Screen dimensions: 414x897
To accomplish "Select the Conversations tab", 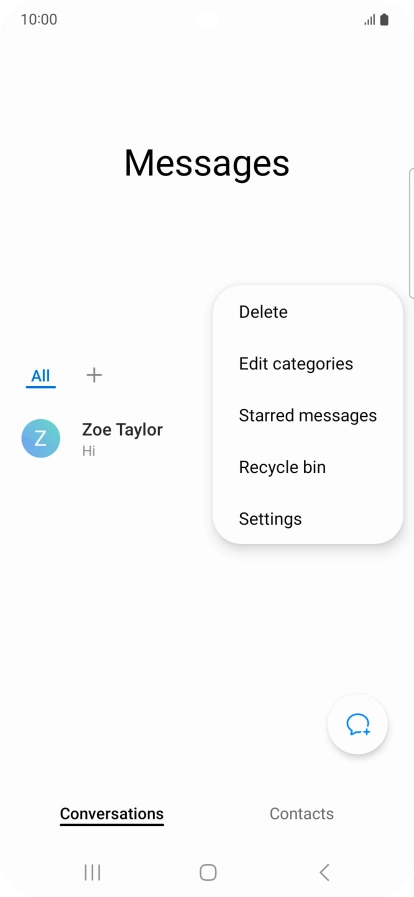I will [112, 813].
